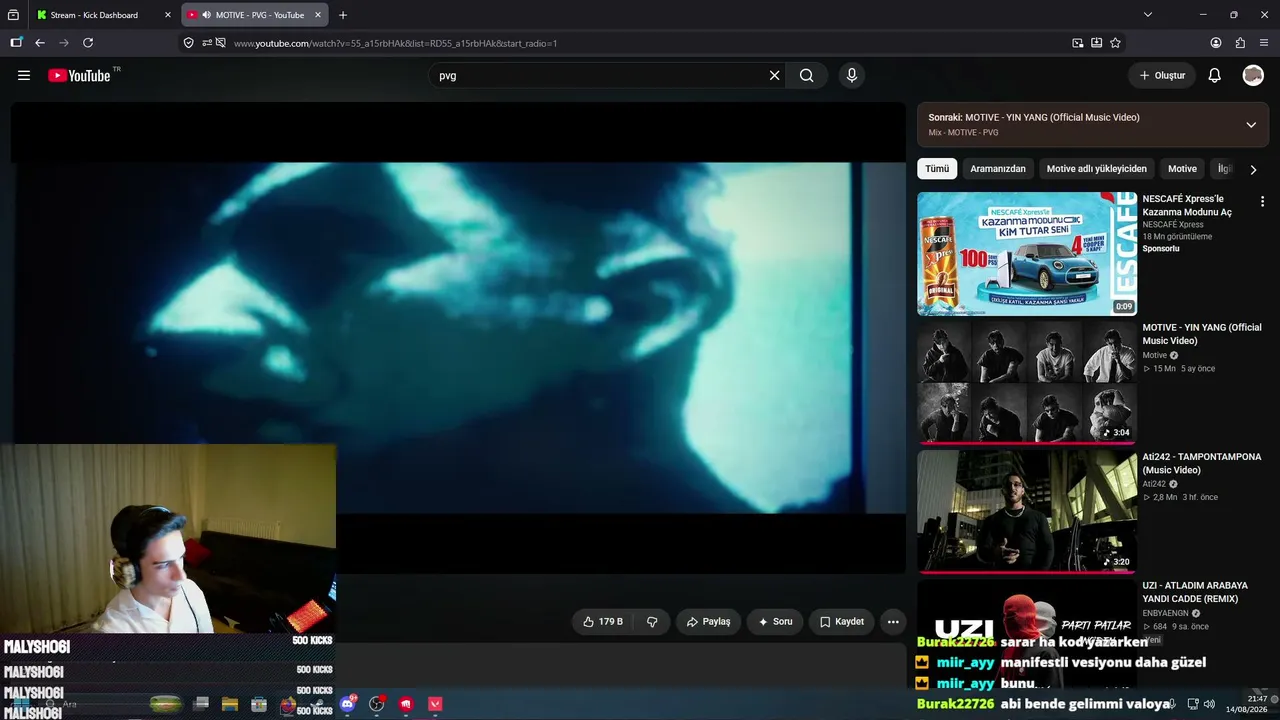
Task: Play Ati242 TAMPONTAMPONA video thumbnail
Action: click(1027, 510)
